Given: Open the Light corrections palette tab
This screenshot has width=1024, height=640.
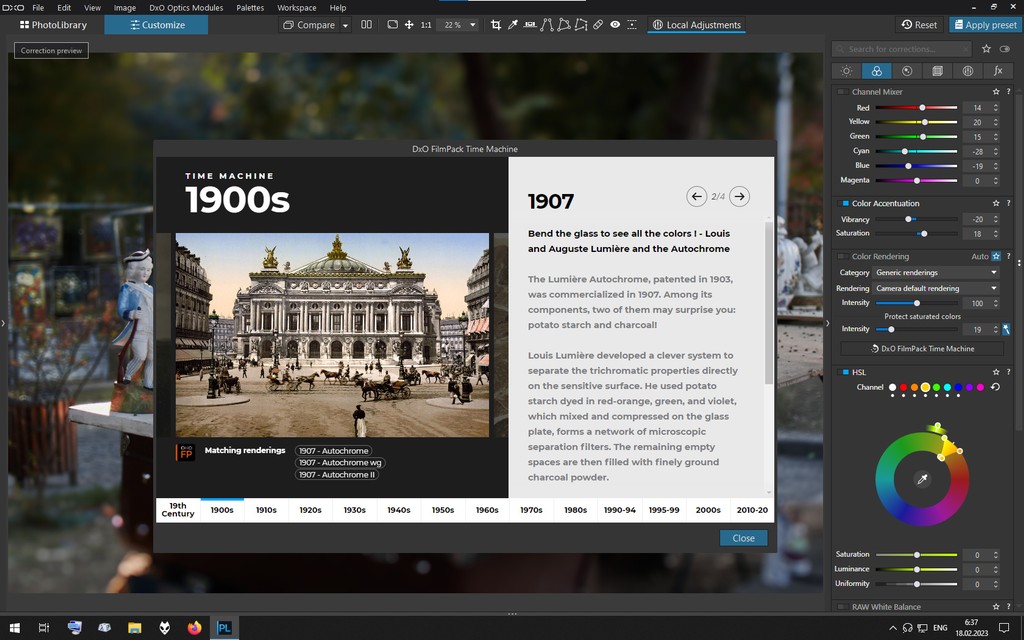Looking at the screenshot, I should pos(846,71).
